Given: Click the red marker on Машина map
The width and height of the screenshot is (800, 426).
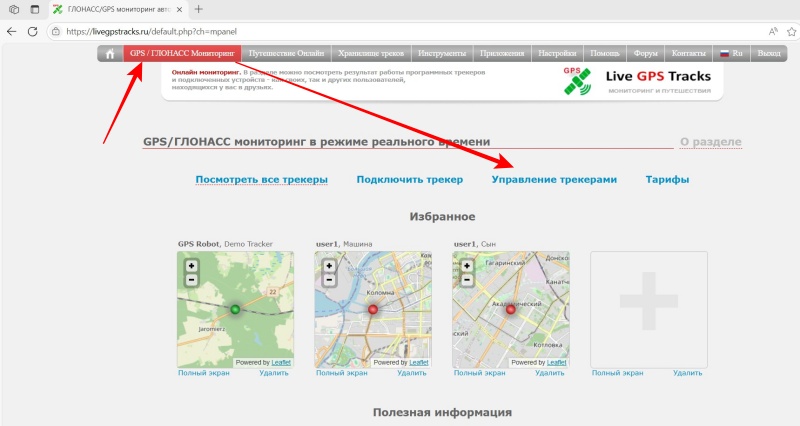Looking at the screenshot, I should tap(373, 309).
